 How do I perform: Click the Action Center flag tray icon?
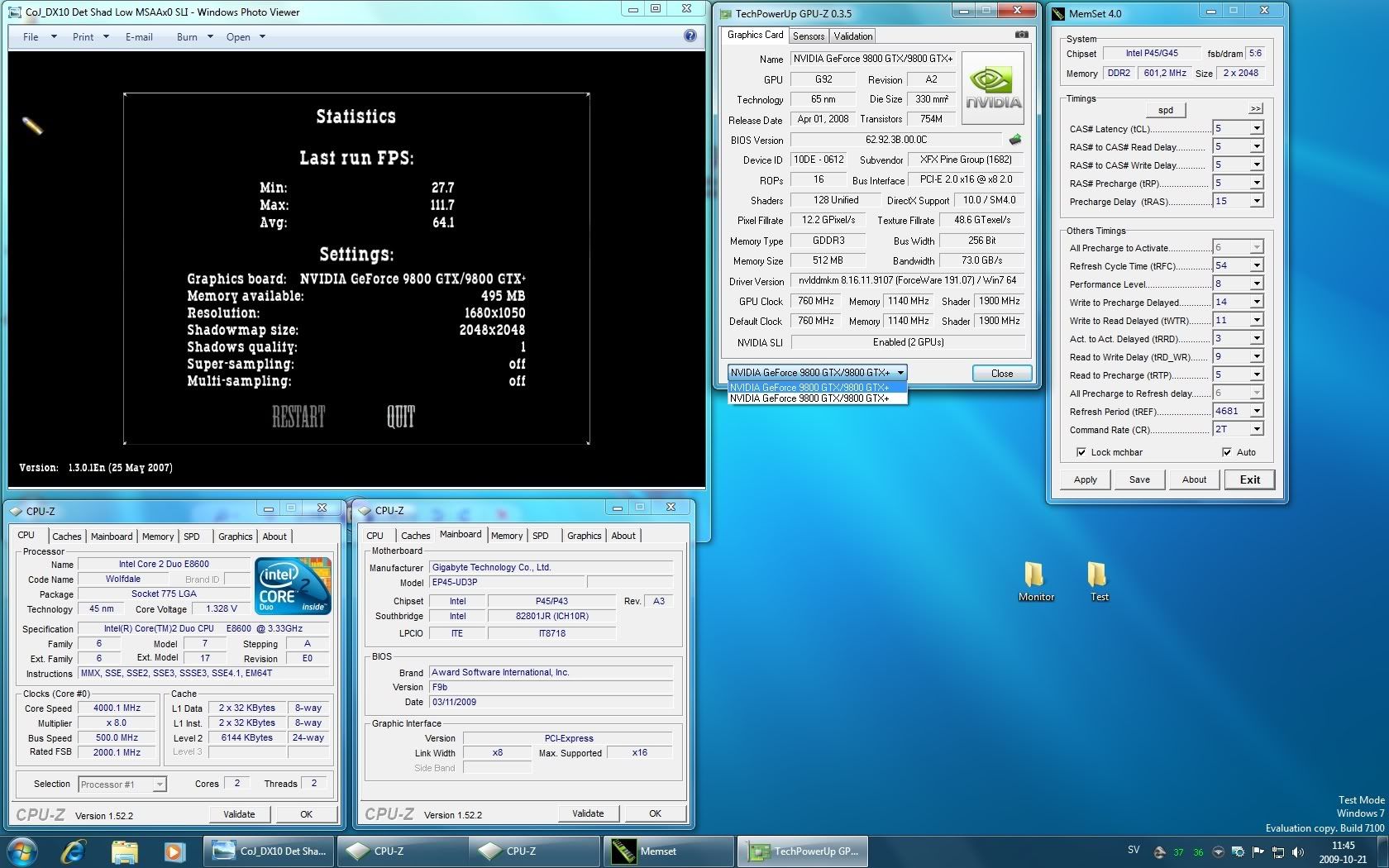(1258, 851)
